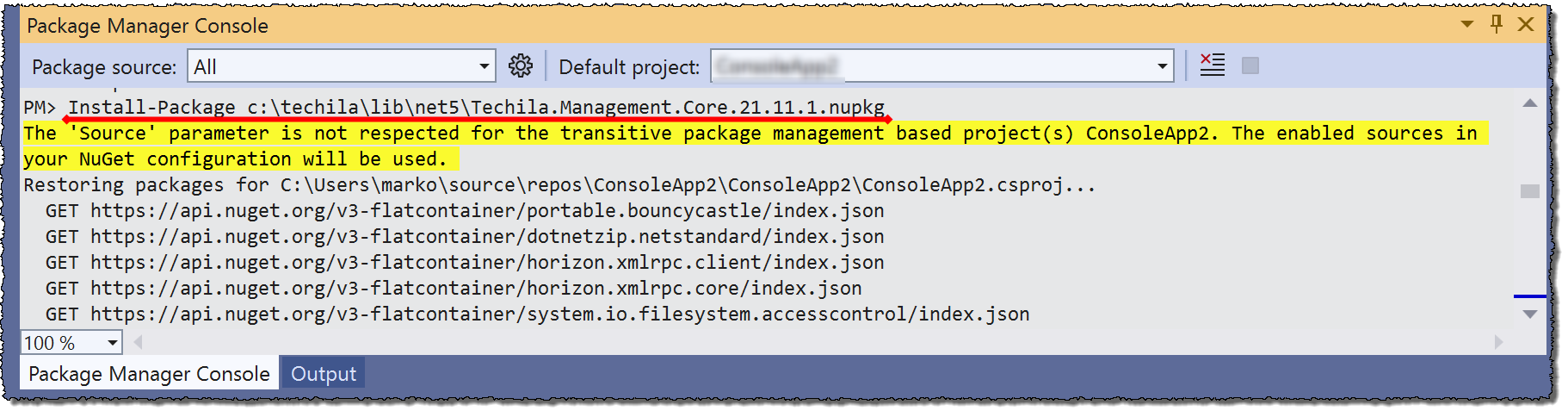
Task: Click the vertical scrollbar down arrow
Action: 1530,314
